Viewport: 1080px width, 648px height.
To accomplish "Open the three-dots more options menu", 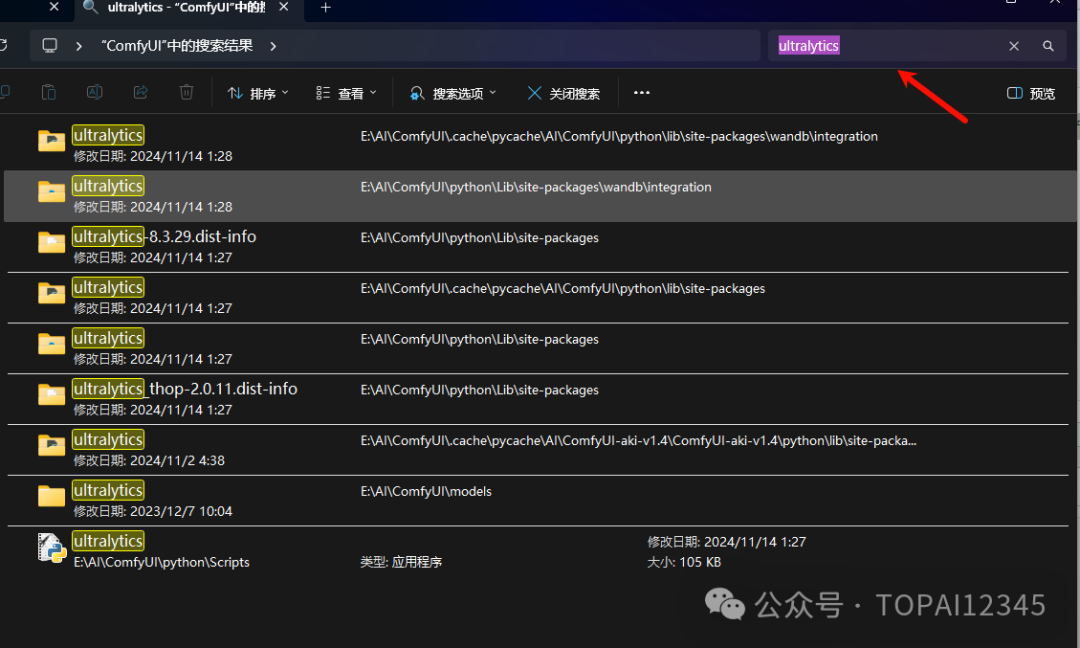I will pos(641,93).
